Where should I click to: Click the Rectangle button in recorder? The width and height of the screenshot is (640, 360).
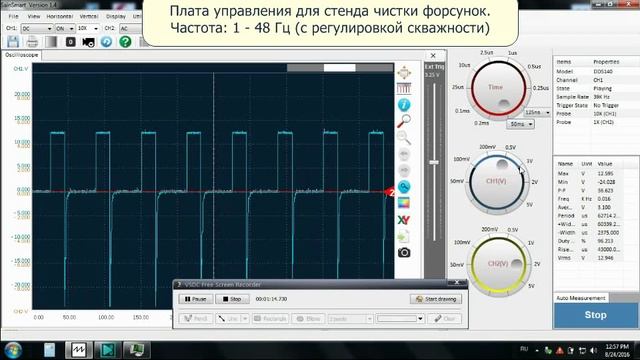[271, 318]
